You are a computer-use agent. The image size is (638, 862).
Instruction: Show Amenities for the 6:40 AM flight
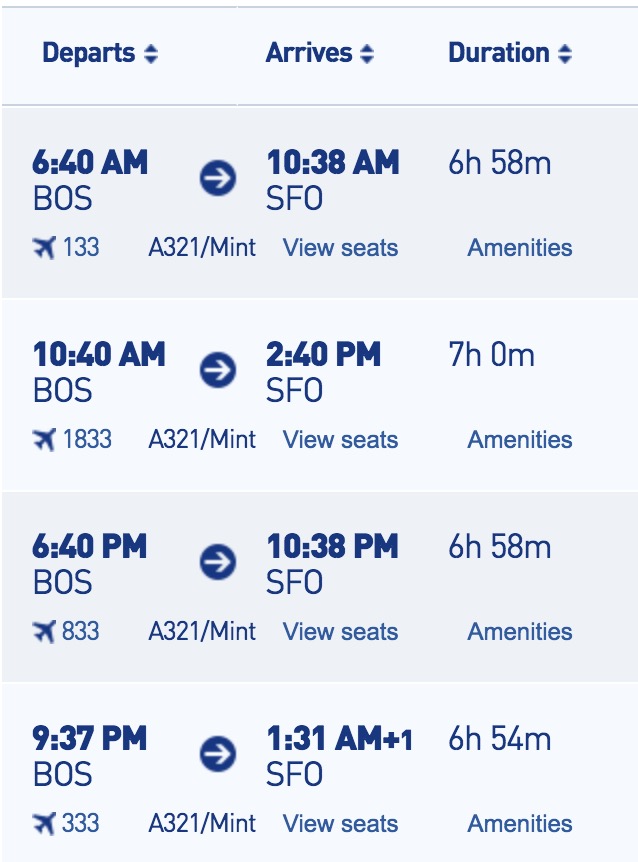coord(520,247)
